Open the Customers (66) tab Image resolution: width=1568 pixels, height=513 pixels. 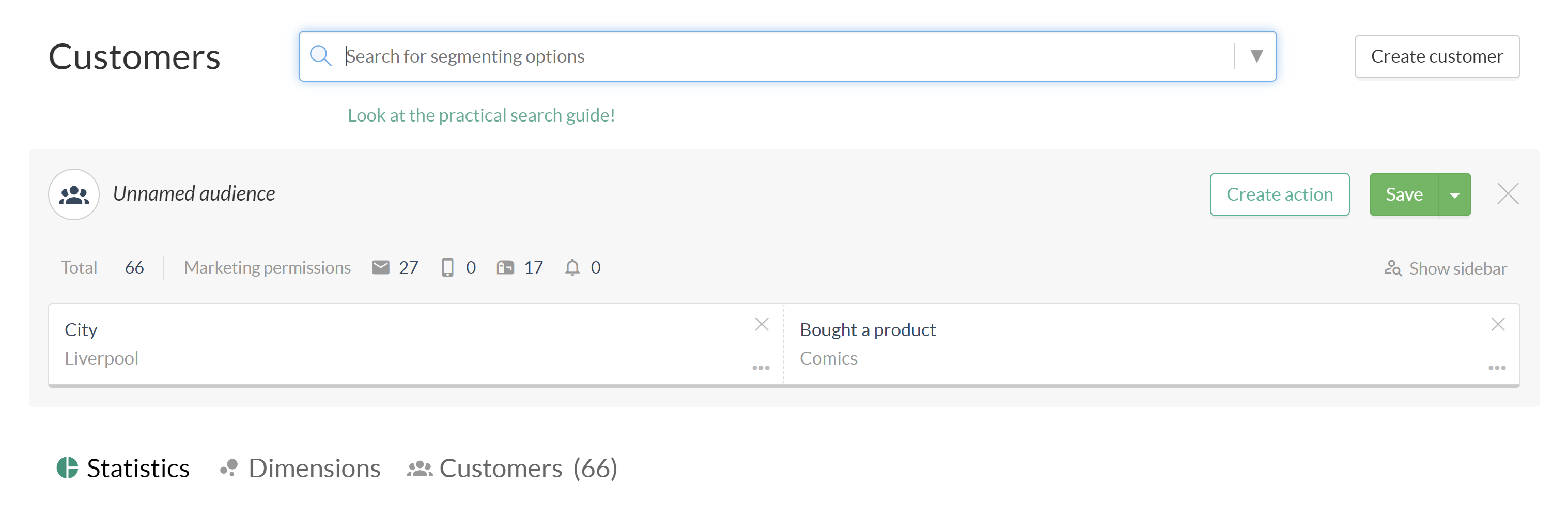coord(513,469)
